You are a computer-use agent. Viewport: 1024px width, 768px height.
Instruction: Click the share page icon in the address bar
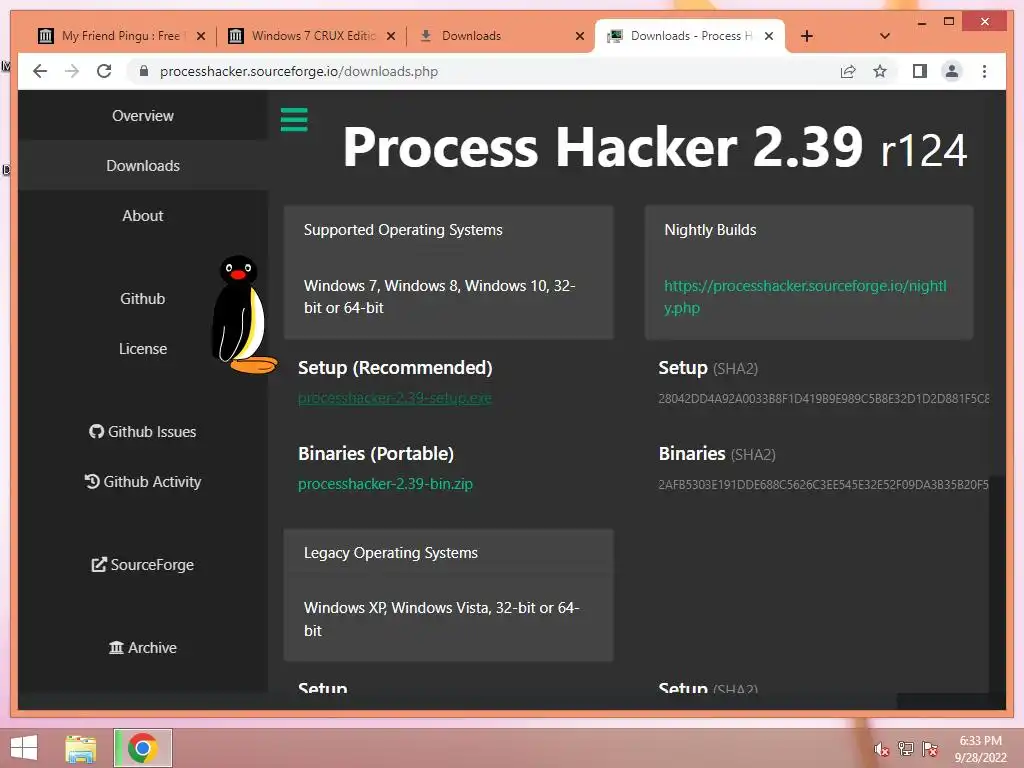pyautogui.click(x=848, y=71)
